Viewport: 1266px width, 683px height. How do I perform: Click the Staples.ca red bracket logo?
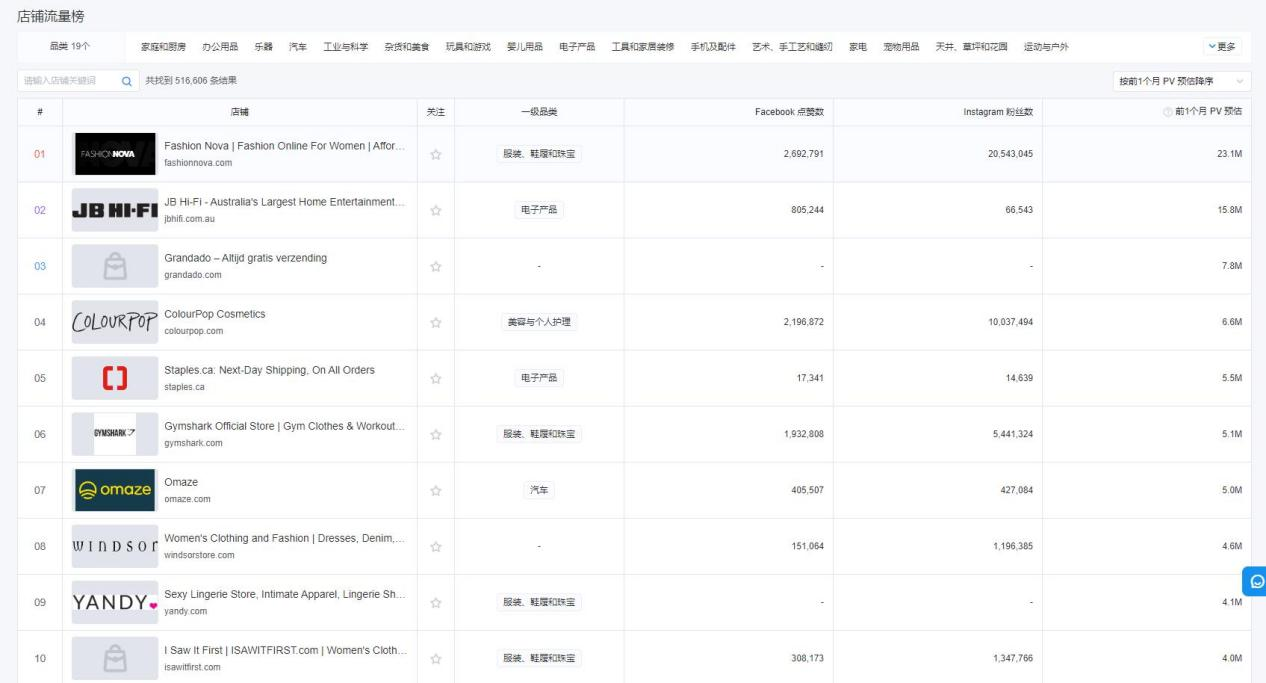[115, 378]
